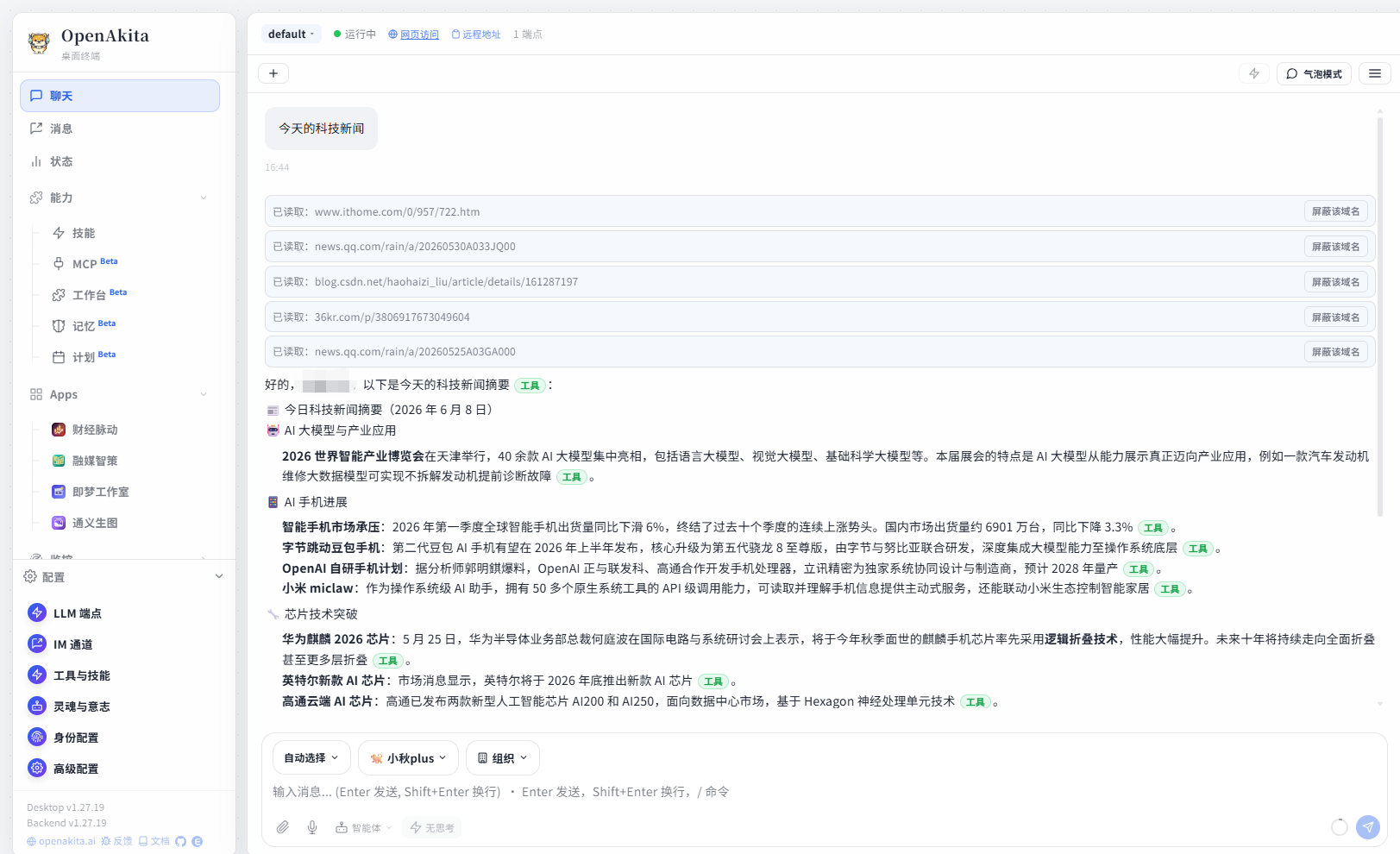Click the 运行中 running status indicator

click(355, 35)
